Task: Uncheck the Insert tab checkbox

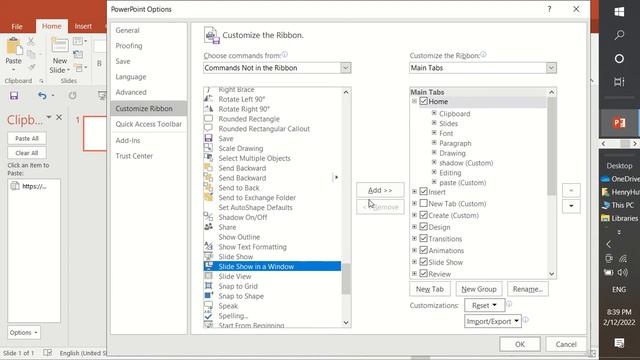Action: click(x=423, y=191)
